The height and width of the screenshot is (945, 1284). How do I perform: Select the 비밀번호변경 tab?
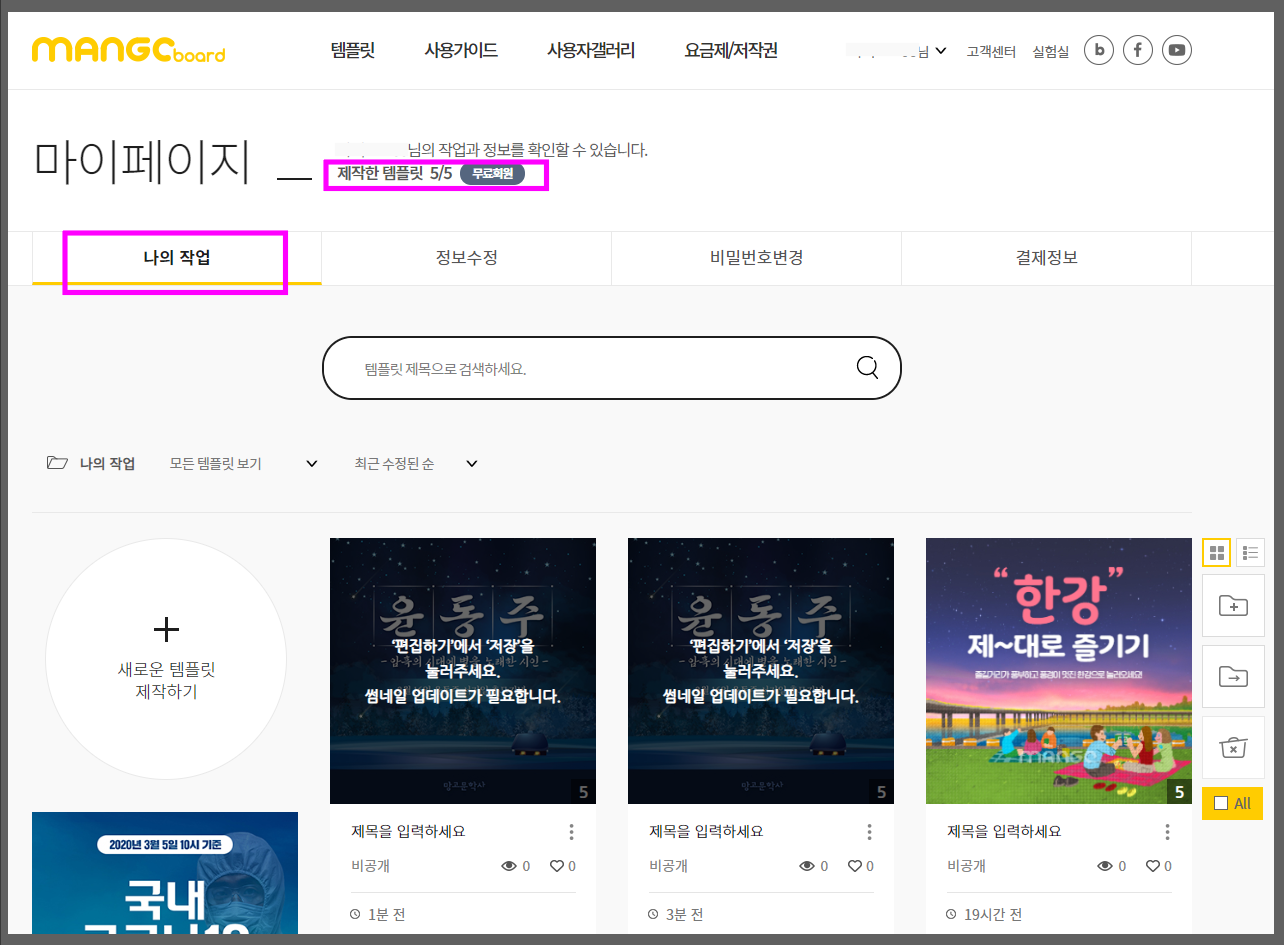[x=756, y=258]
